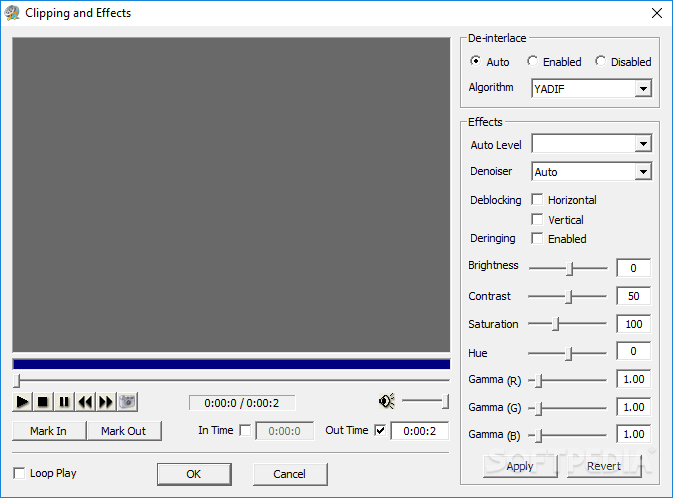
Task: Cancel the dialog
Action: coord(290,474)
